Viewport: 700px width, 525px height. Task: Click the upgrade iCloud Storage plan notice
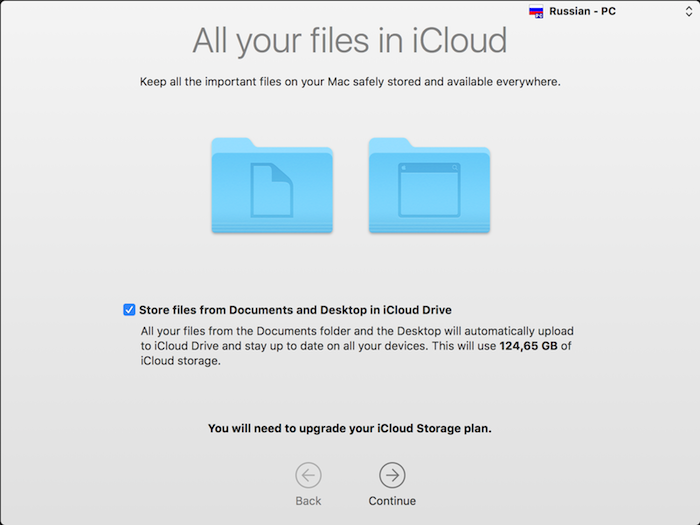(x=350, y=429)
